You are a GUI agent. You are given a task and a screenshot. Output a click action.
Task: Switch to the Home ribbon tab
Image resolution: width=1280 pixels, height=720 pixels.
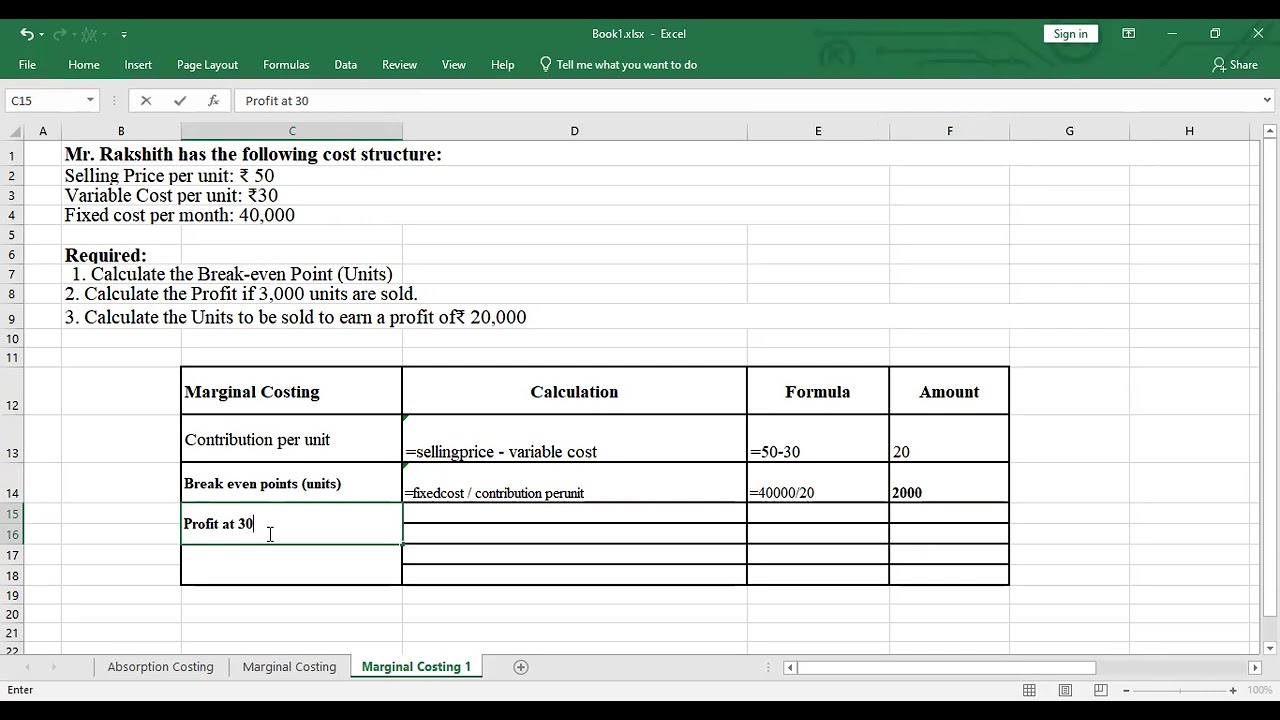point(84,65)
